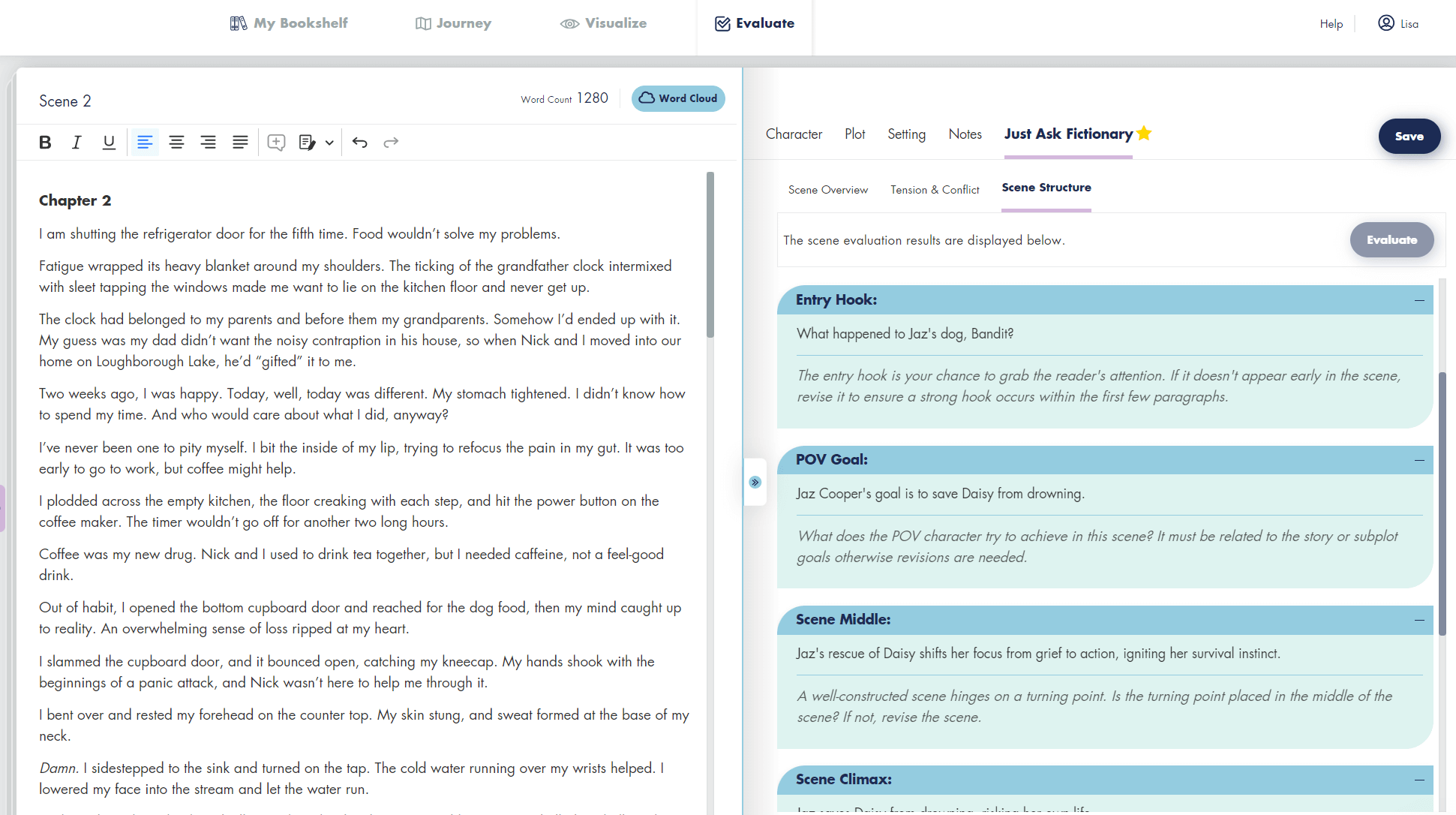
Task: Click the Evaluate button in sidebar
Action: tap(1391, 239)
